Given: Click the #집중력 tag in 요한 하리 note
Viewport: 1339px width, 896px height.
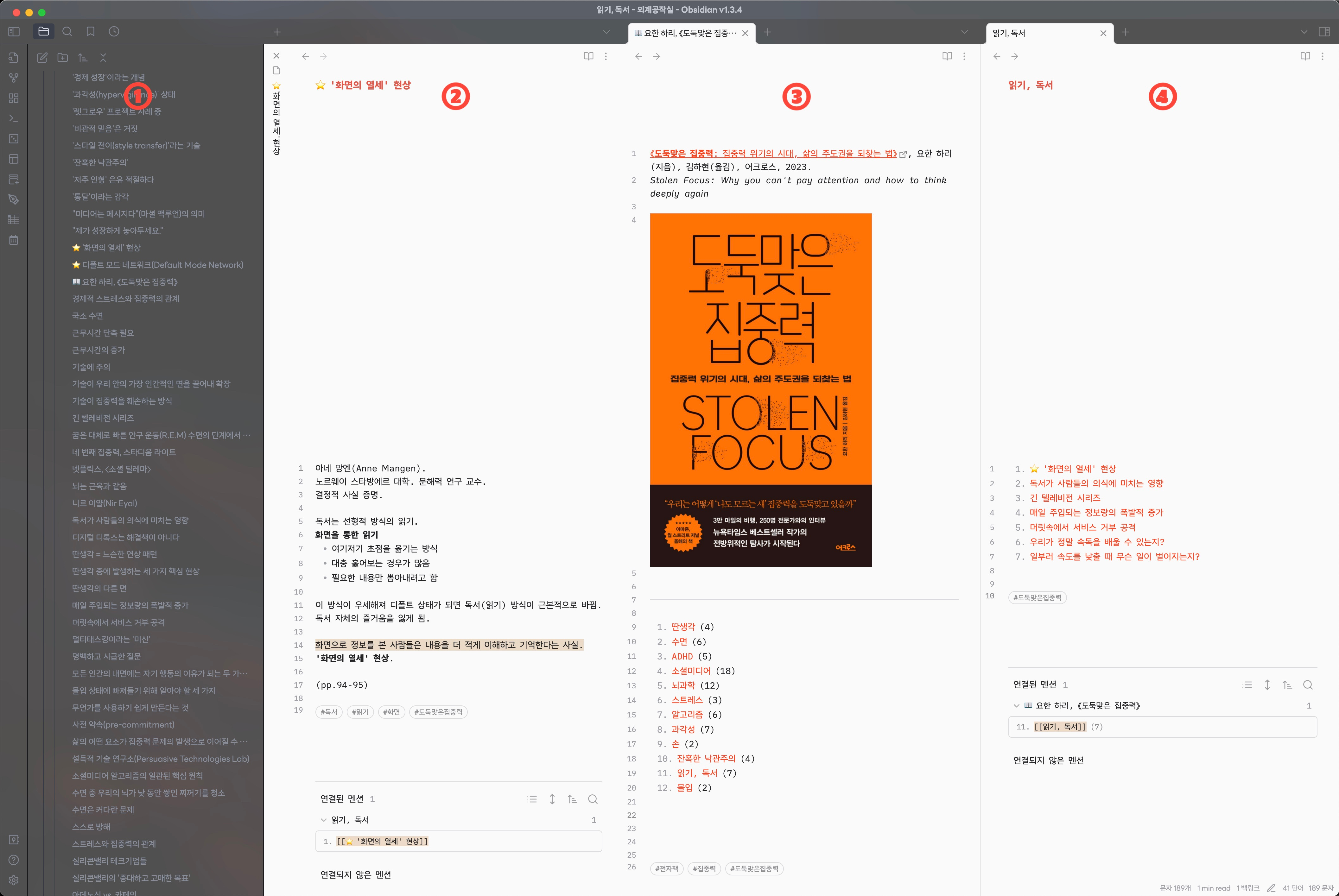Looking at the screenshot, I should 704,868.
